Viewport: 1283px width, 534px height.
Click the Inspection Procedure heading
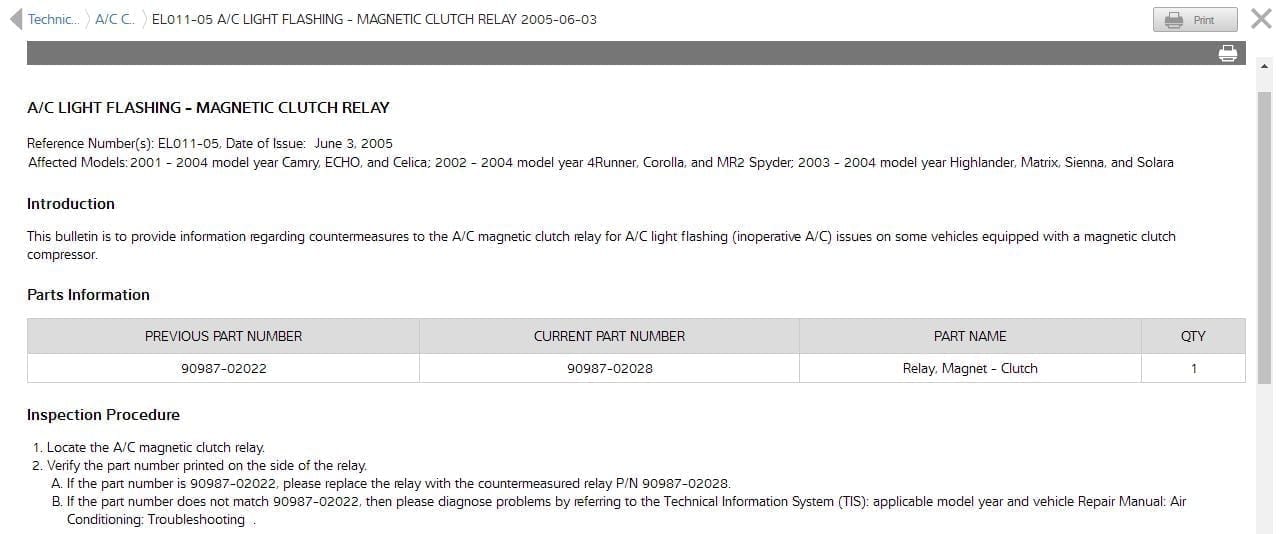pos(103,415)
